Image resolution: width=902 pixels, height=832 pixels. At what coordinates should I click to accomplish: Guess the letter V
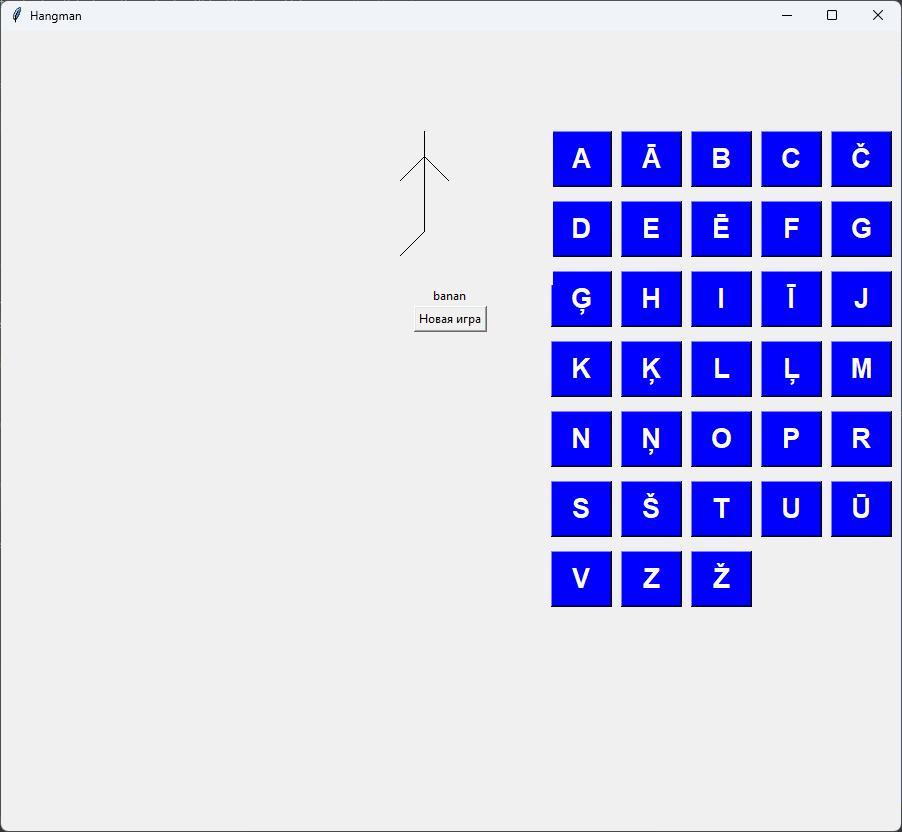tap(582, 579)
